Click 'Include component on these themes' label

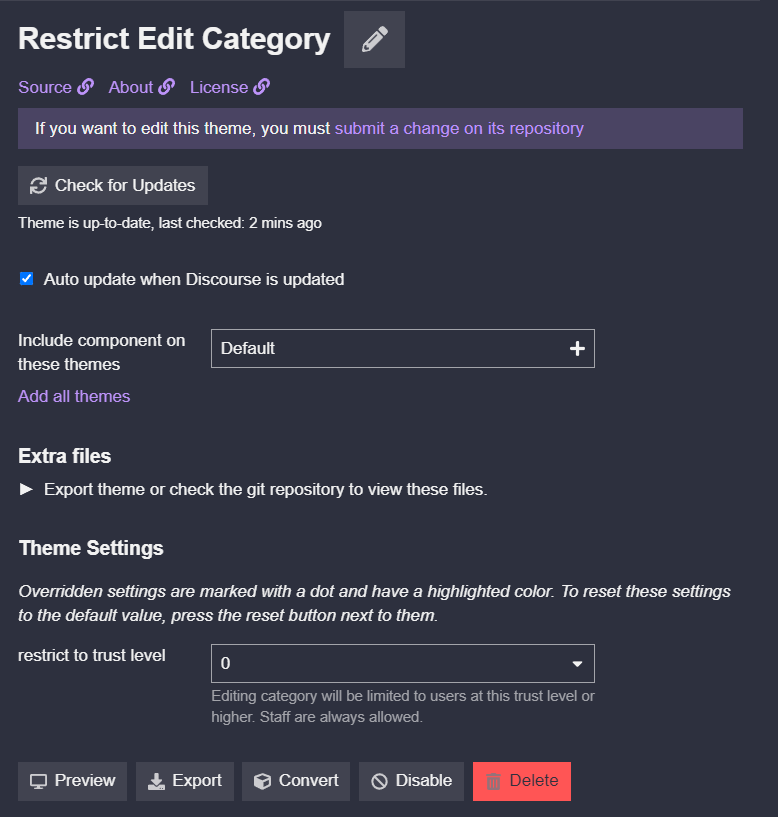tap(102, 352)
